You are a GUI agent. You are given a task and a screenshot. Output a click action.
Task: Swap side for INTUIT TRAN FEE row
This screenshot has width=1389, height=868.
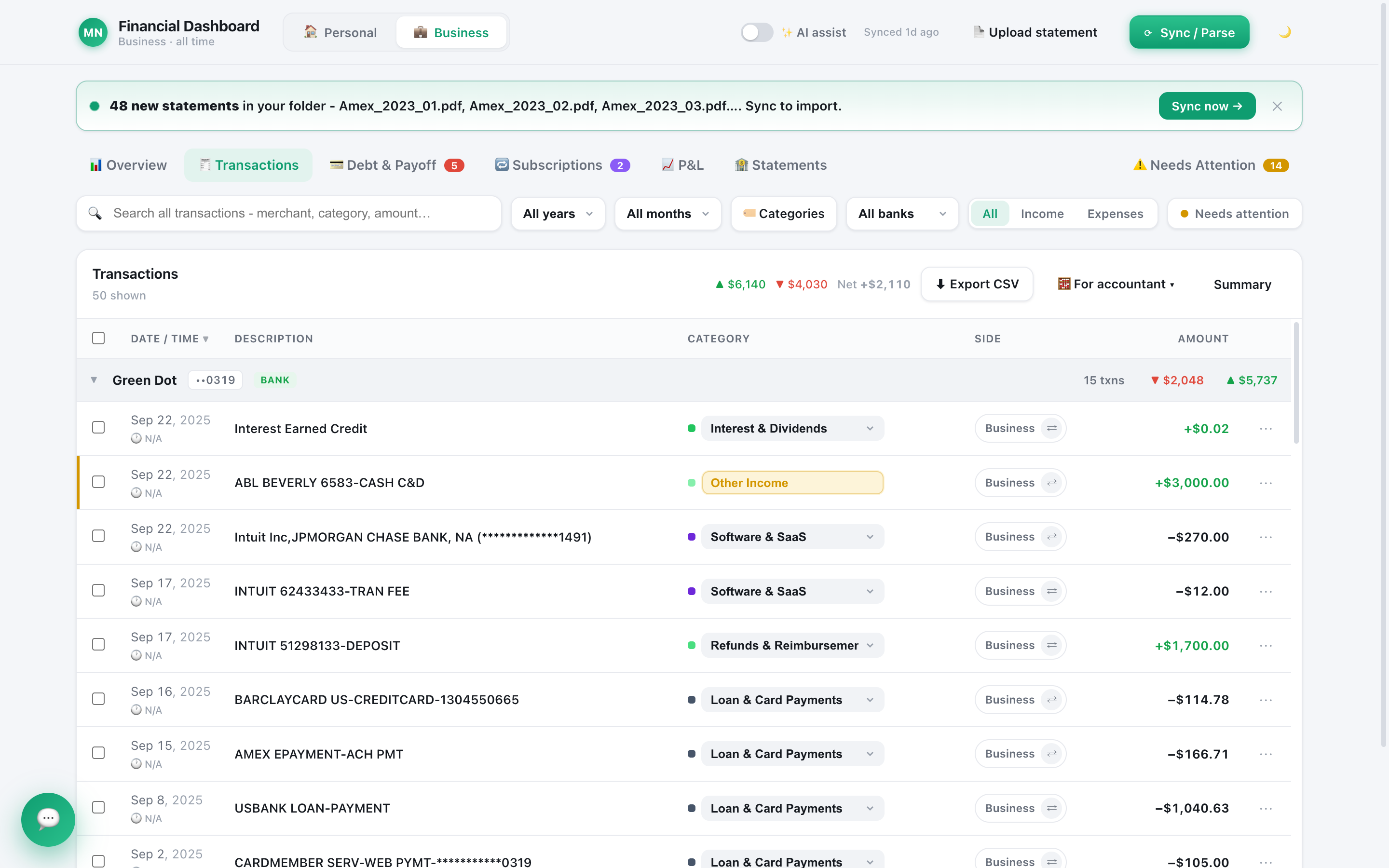click(1051, 591)
